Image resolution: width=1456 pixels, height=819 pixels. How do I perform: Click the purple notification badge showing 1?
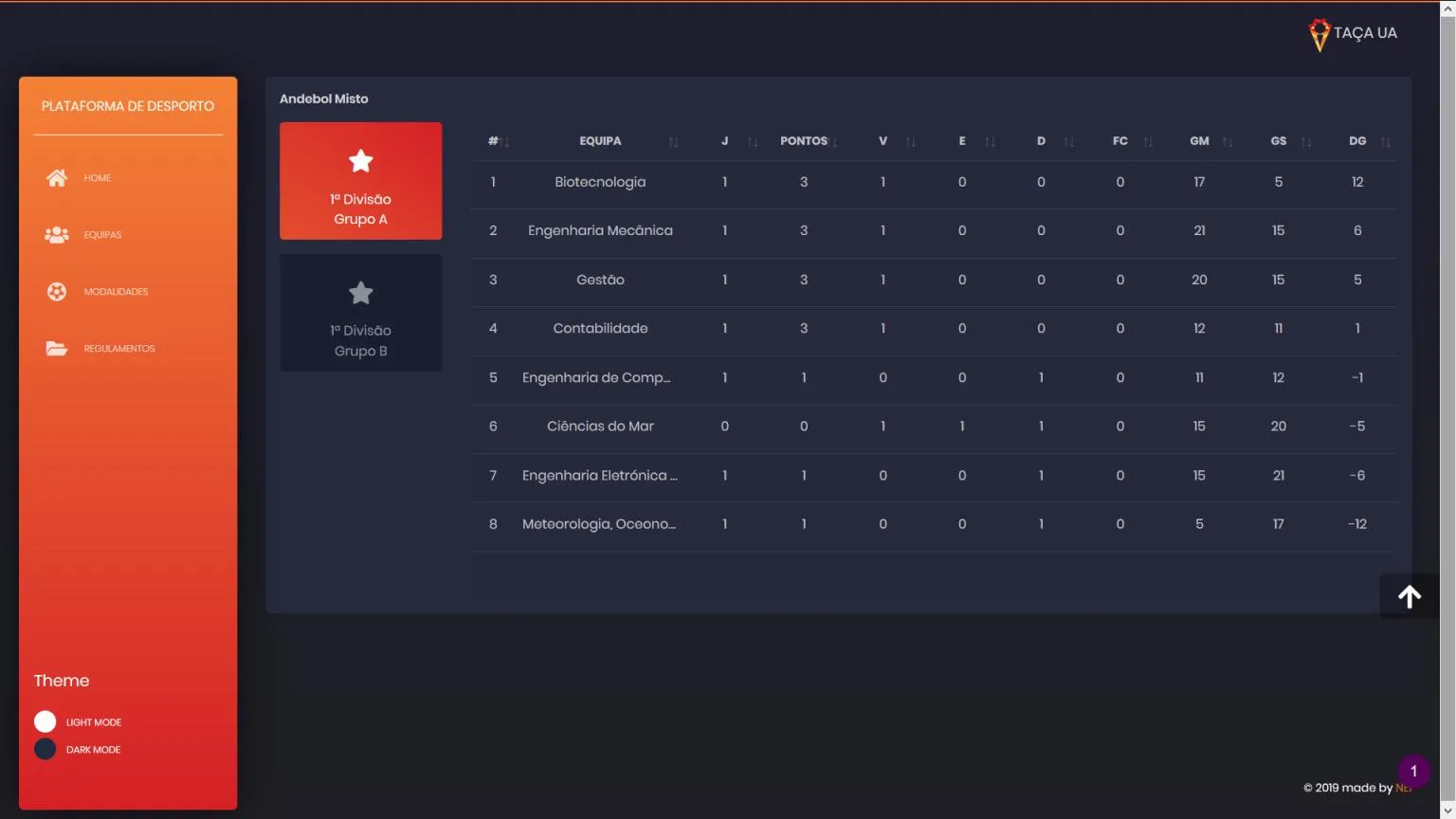coord(1413,772)
